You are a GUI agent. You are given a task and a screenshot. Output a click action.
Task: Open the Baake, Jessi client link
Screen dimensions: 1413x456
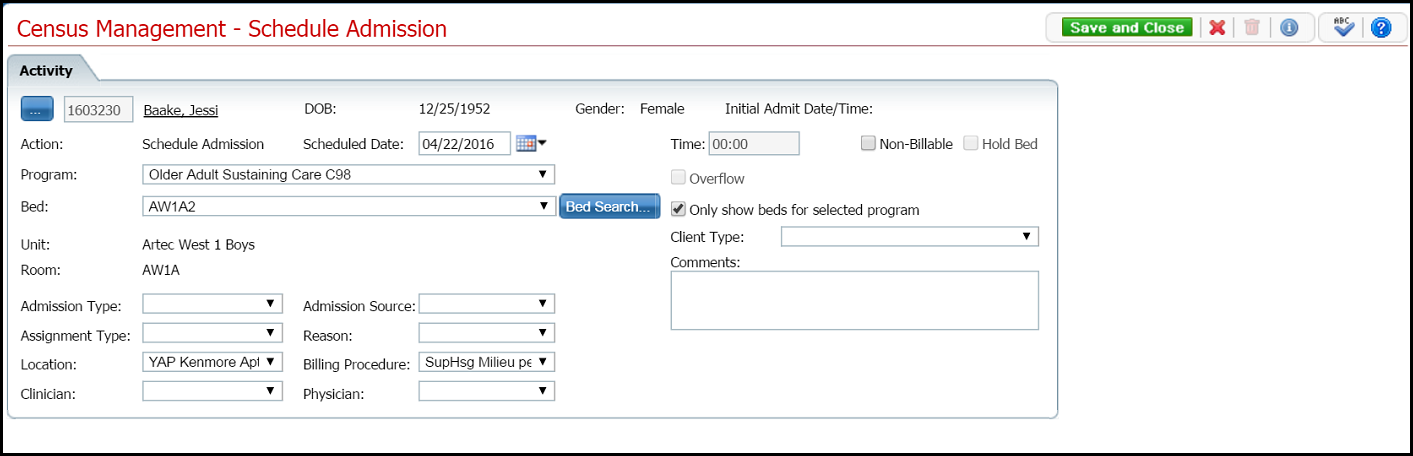181,110
